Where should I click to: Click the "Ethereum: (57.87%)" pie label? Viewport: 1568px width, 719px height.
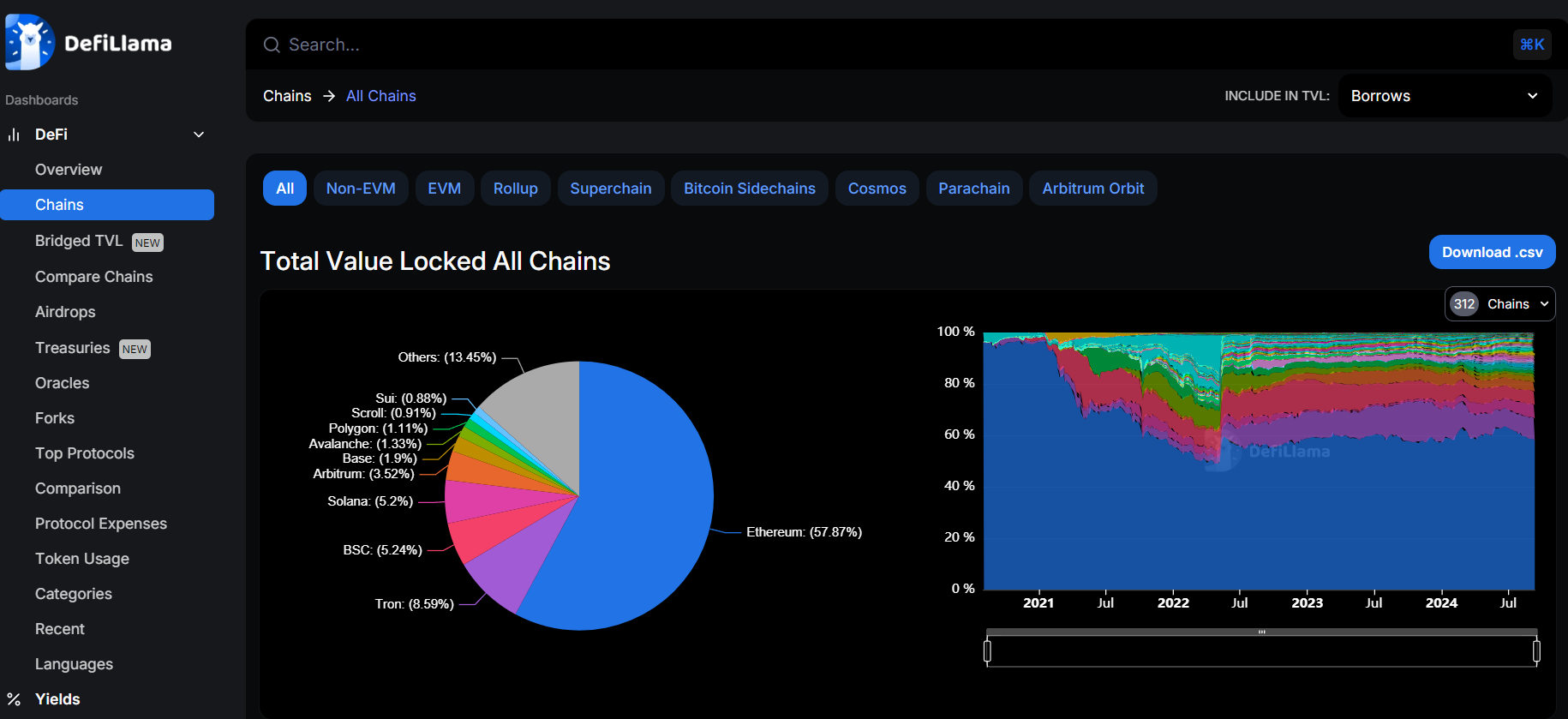coord(804,532)
